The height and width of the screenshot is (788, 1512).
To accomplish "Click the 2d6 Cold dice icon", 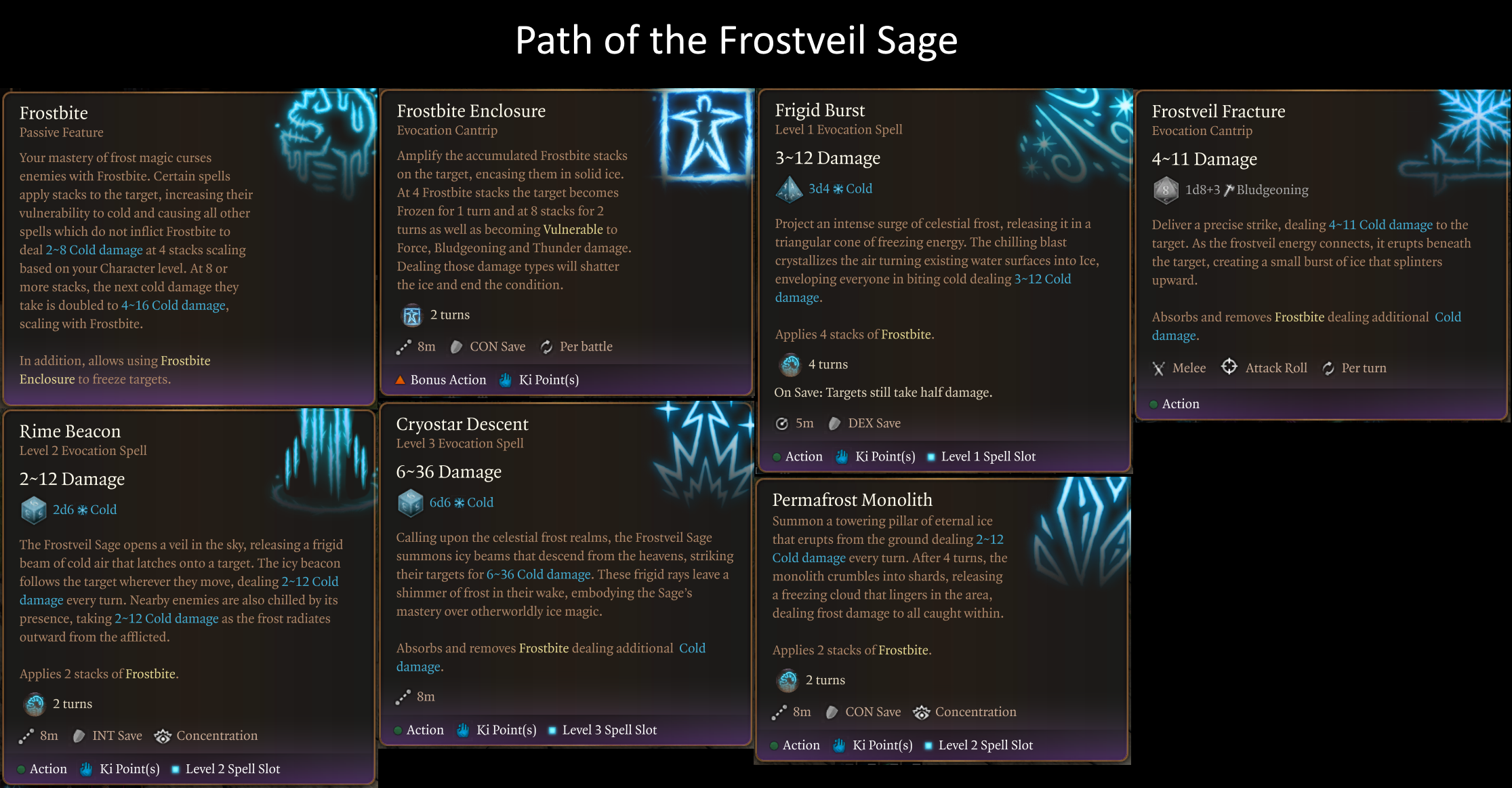I will (x=33, y=510).
